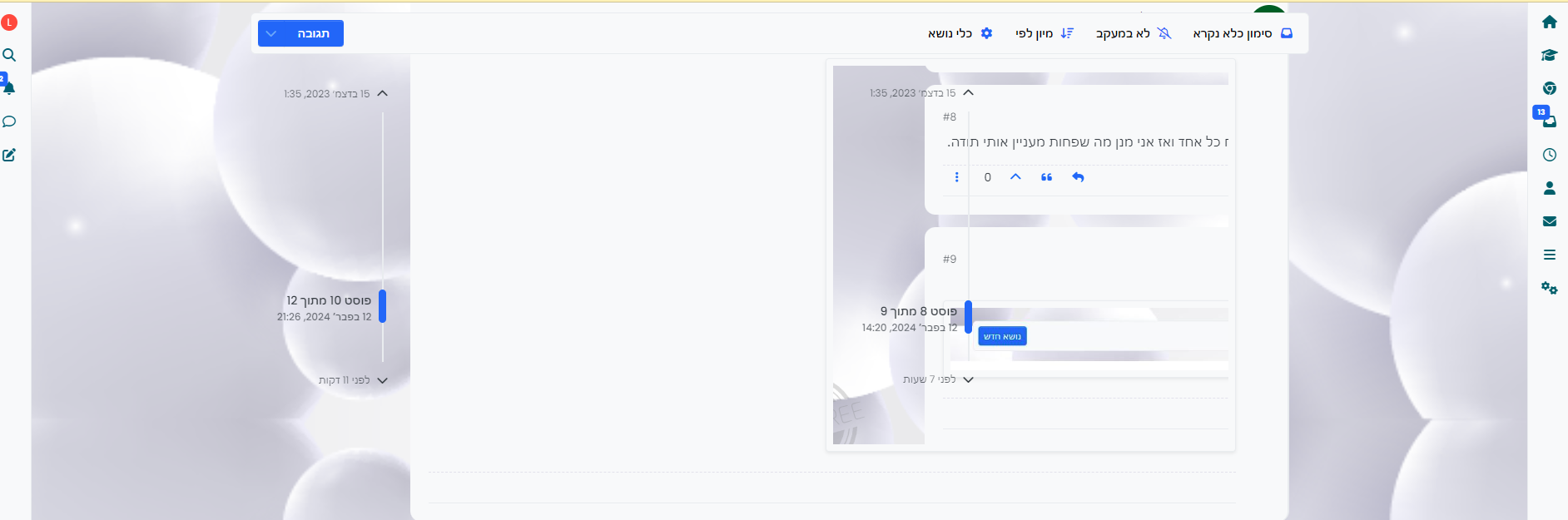The width and height of the screenshot is (1568, 520).
Task: Open the Chrome-style circle sidebar icon
Action: 1549,88
